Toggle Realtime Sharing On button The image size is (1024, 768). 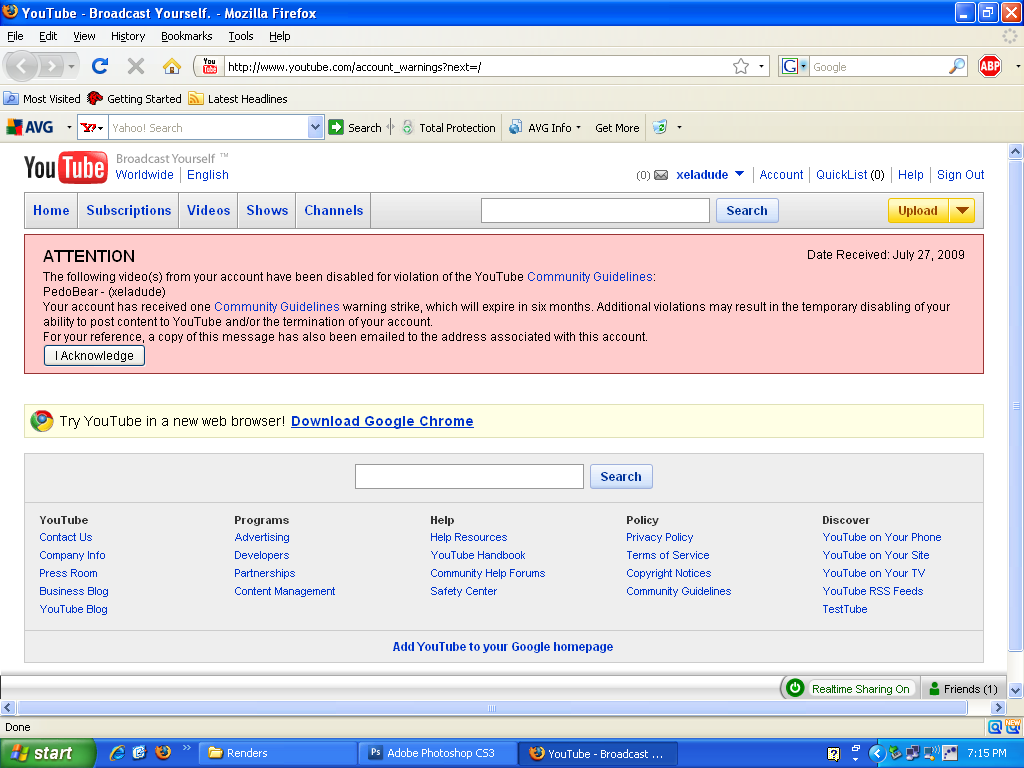[850, 689]
